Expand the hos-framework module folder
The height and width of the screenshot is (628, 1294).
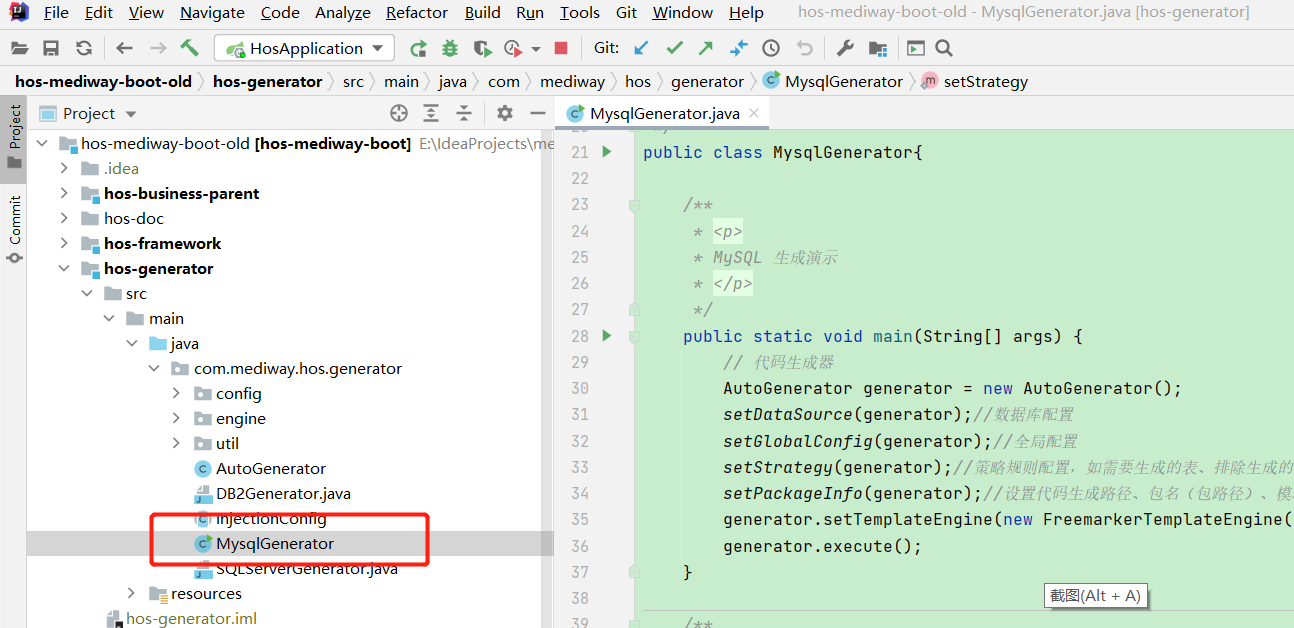pyautogui.click(x=65, y=243)
